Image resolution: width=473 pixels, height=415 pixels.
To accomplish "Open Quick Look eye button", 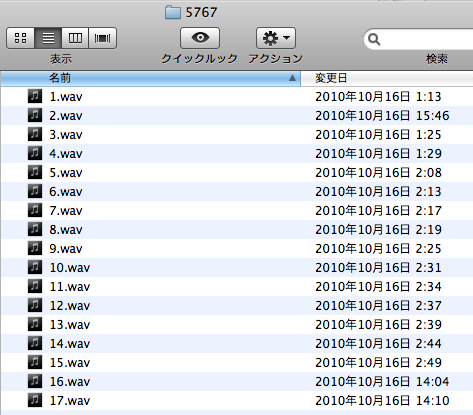I will click(x=200, y=38).
